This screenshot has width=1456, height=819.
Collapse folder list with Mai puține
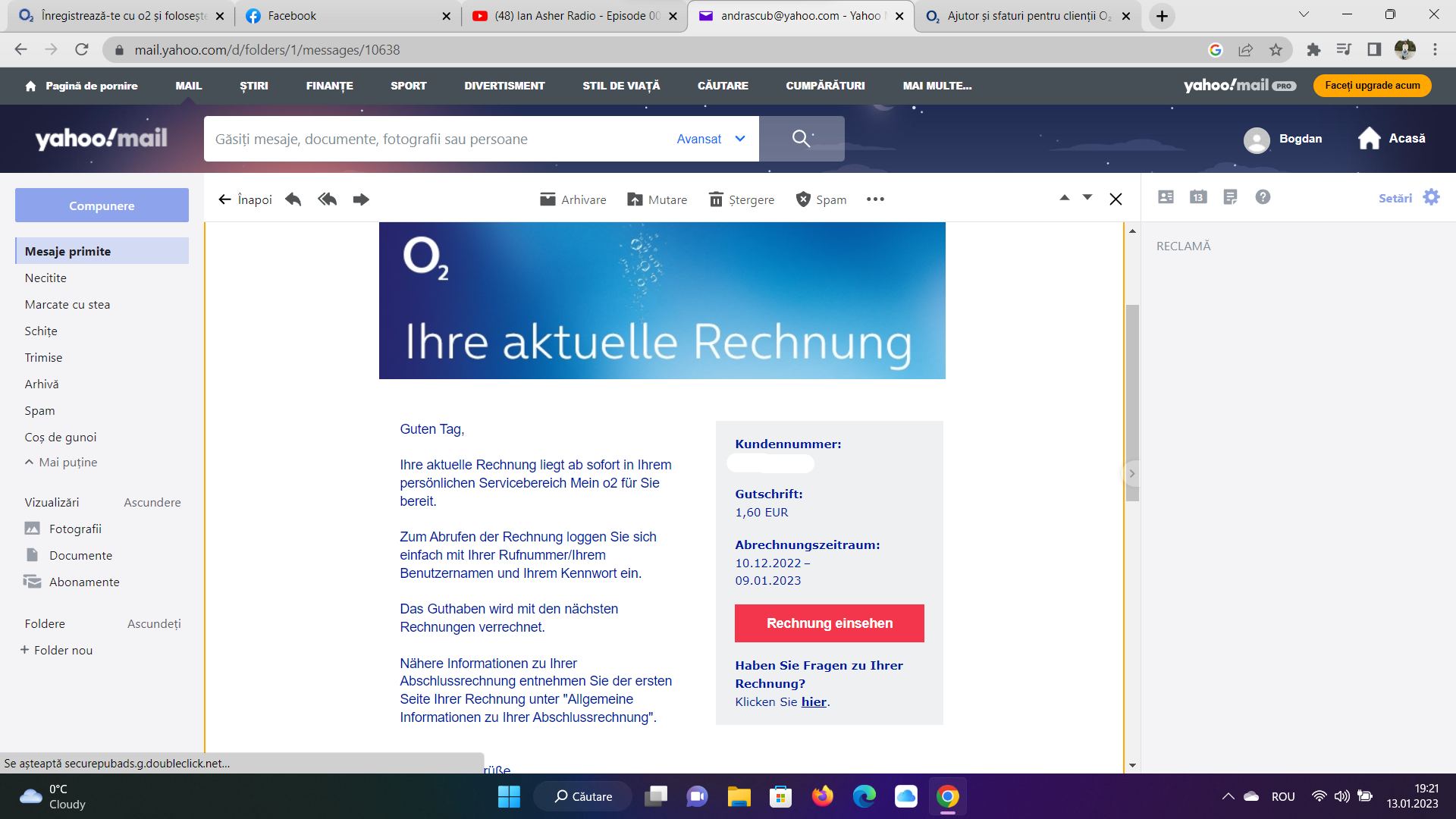tap(61, 462)
